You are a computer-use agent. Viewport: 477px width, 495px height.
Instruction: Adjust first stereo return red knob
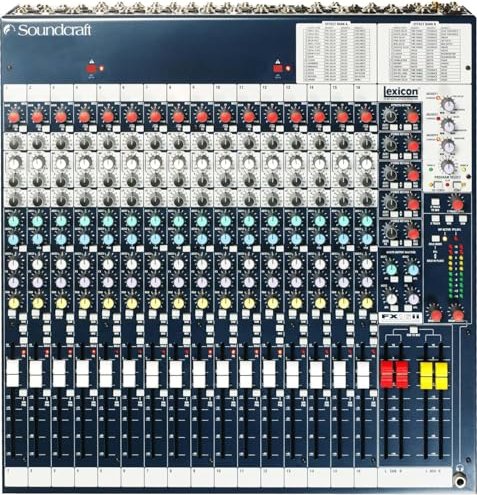click(x=413, y=117)
